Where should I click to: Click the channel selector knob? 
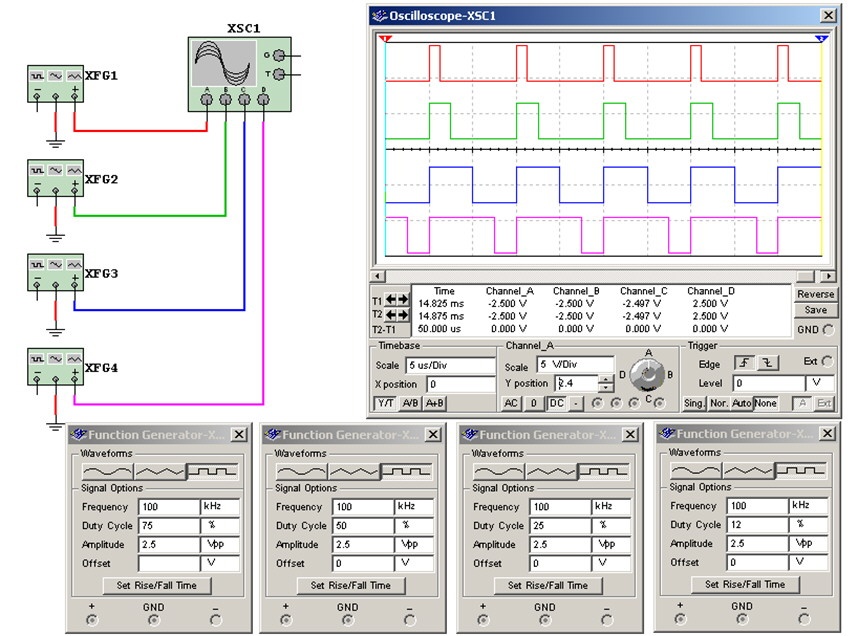[648, 376]
